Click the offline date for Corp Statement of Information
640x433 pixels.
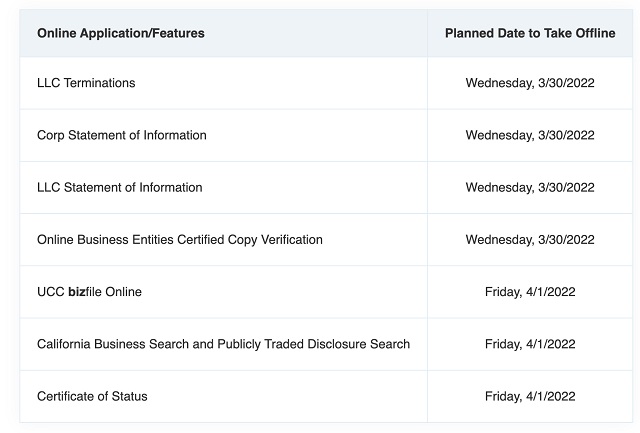click(530, 135)
